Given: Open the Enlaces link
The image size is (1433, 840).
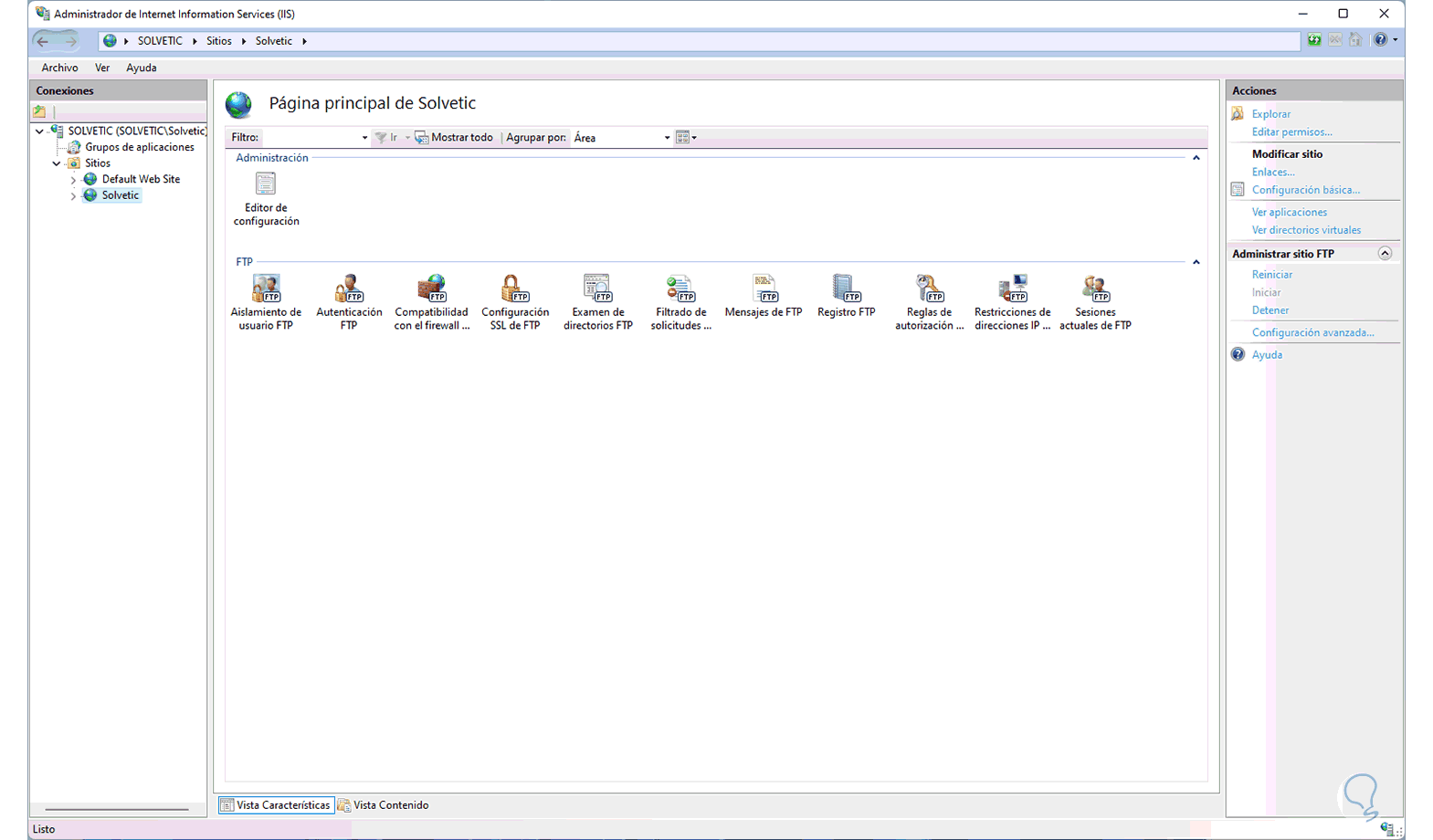Looking at the screenshot, I should point(1273,172).
